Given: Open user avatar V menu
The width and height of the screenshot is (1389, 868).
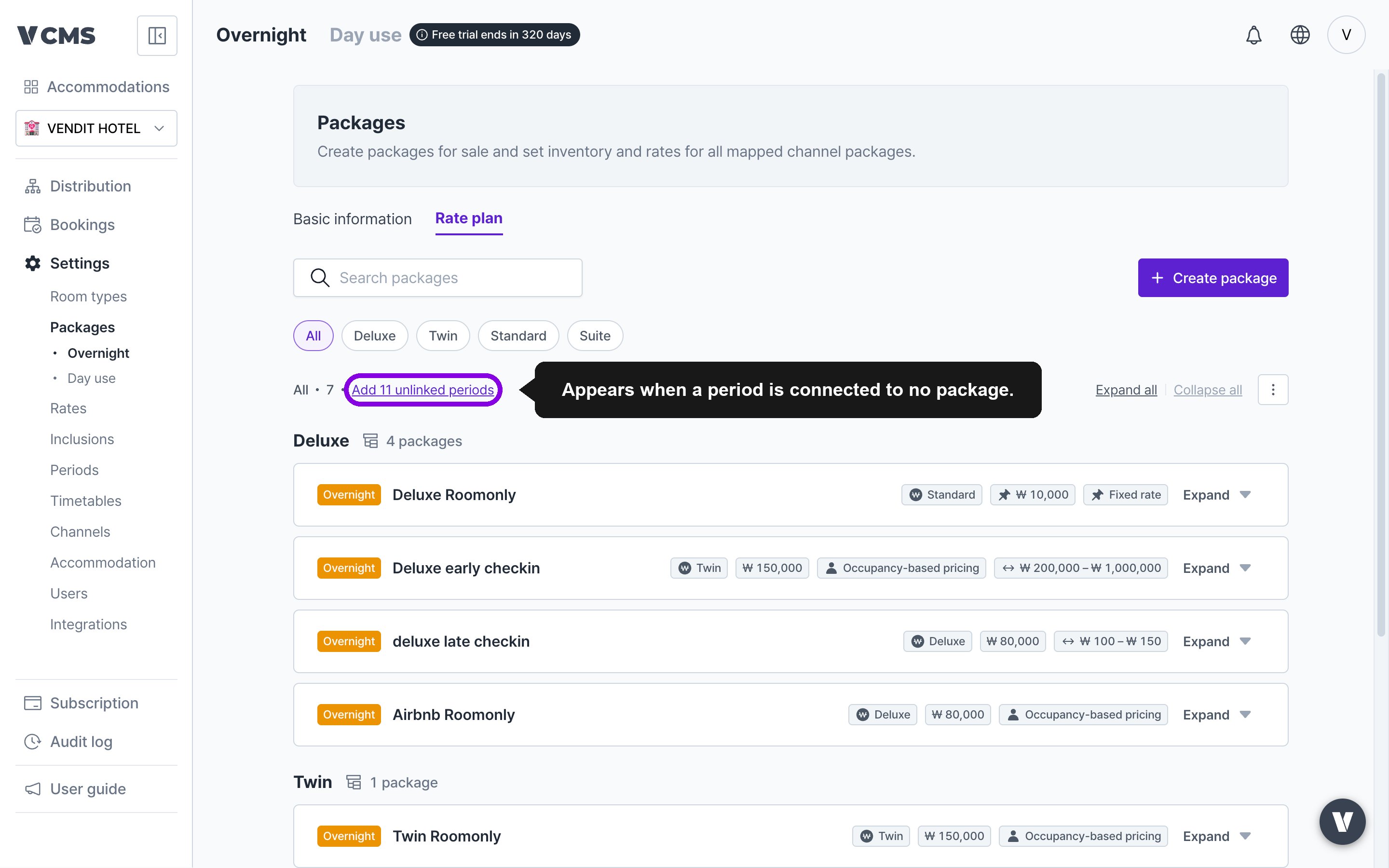Looking at the screenshot, I should 1346,35.
